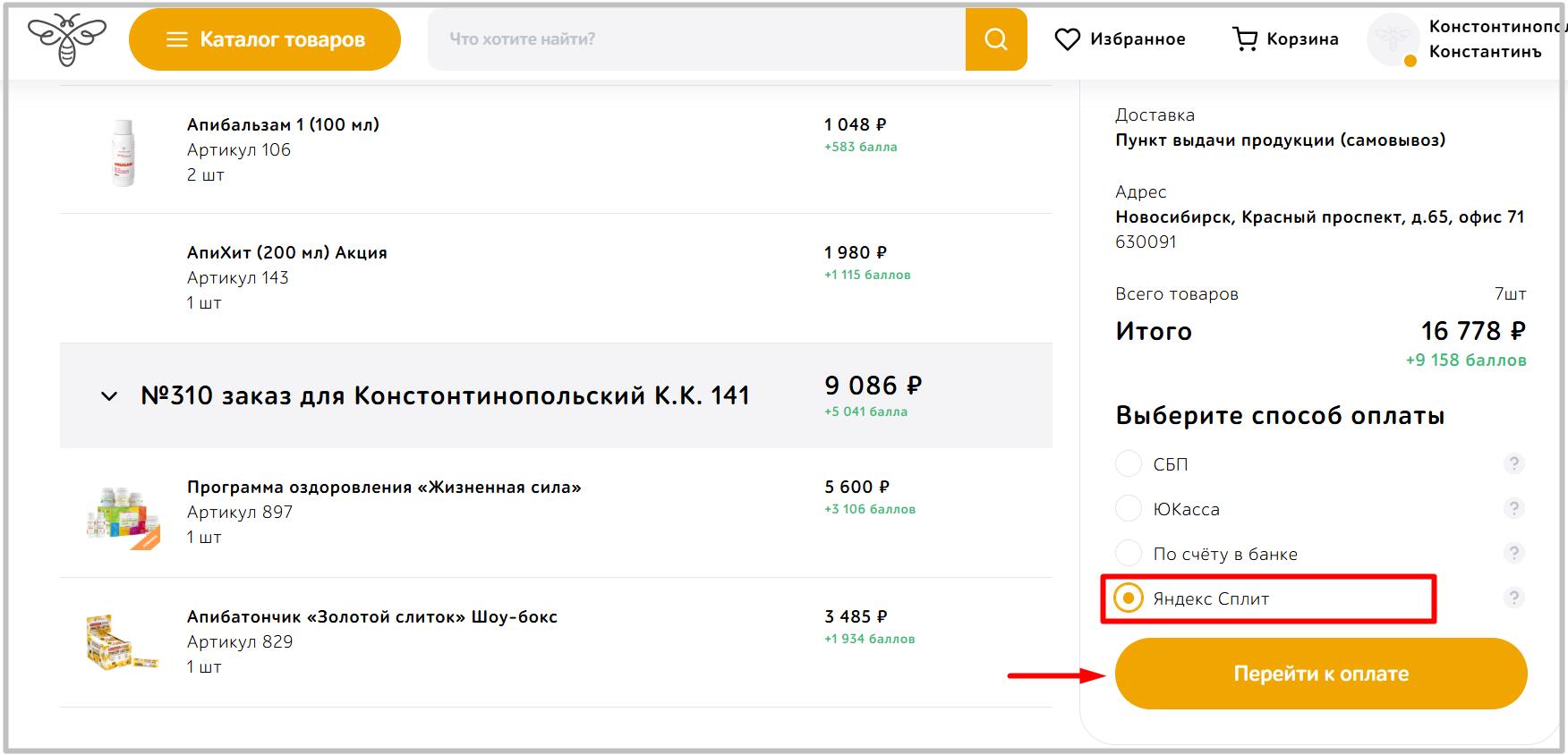
Task: Click the Апибатончик Золотой слиток product thumbnail
Action: click(122, 641)
